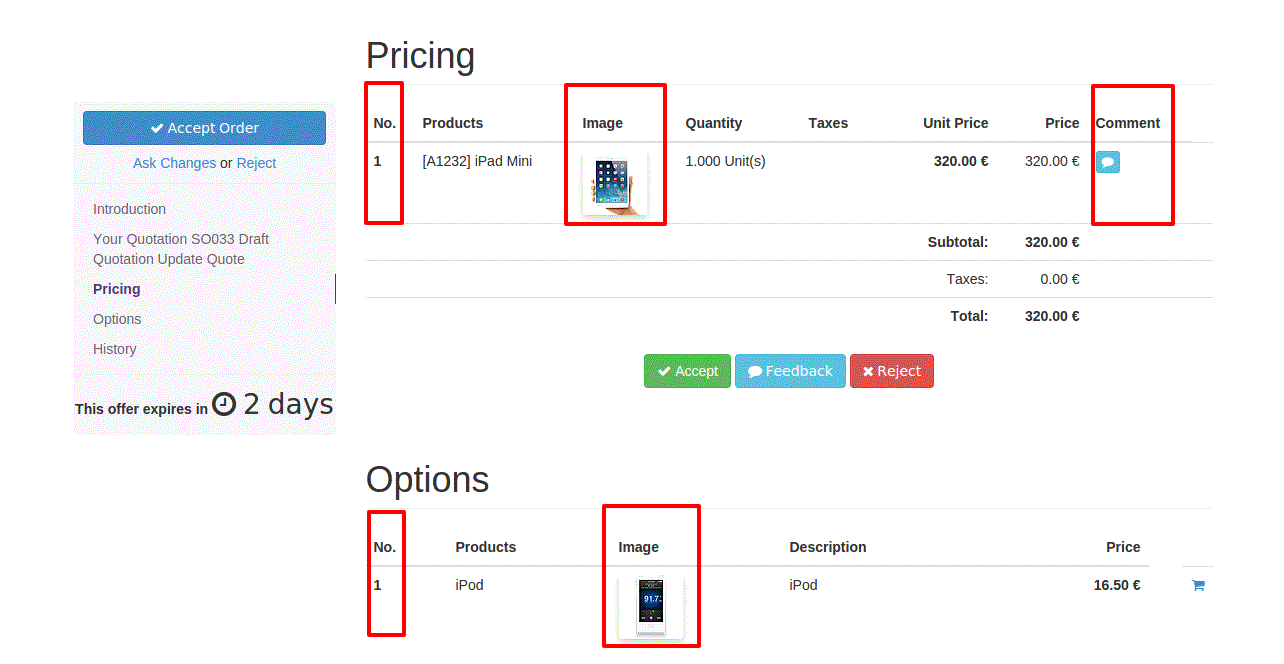1284x664 pixels.
Task: Click the shopping cart icon for iPod
Action: point(1198,586)
